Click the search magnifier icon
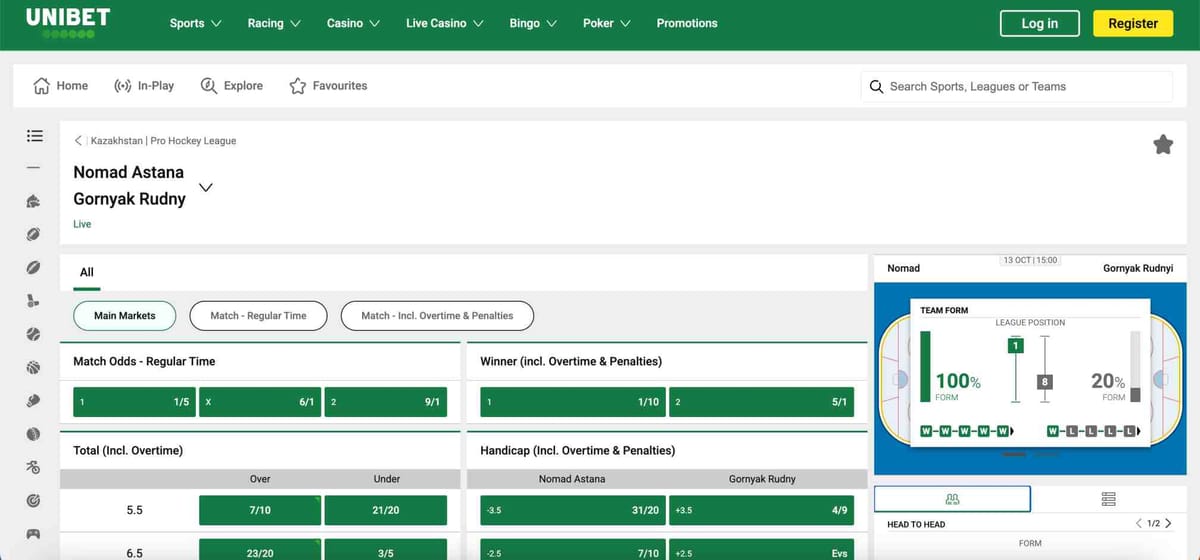Screen dimensions: 1200x560 (x=876, y=87)
